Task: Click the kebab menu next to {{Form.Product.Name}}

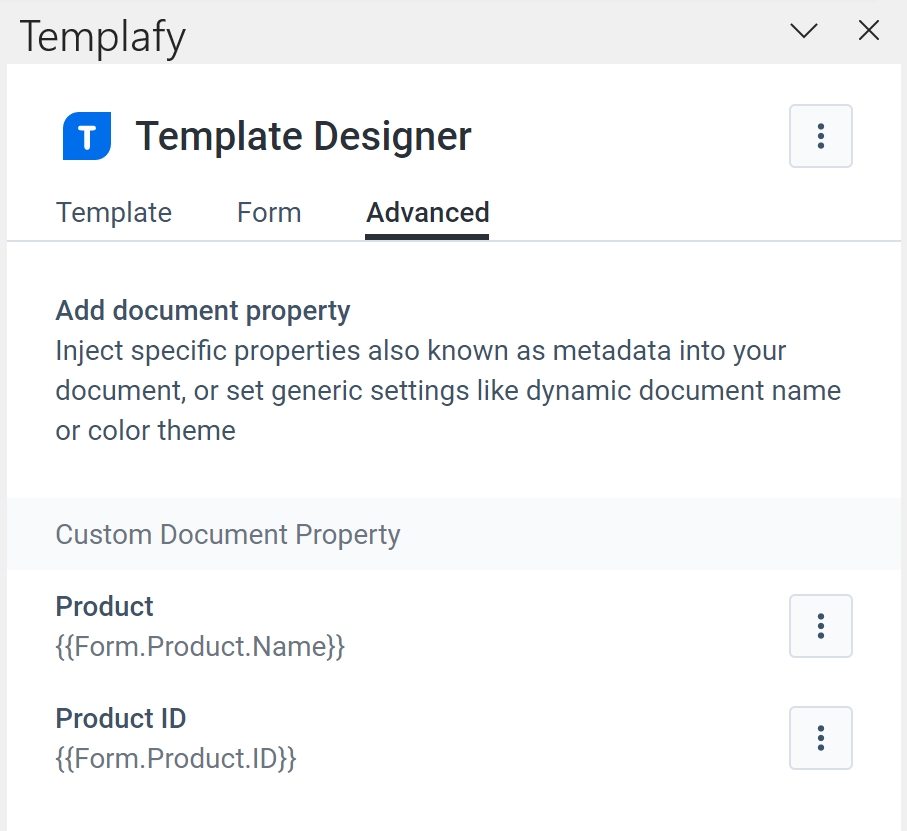Action: point(820,626)
